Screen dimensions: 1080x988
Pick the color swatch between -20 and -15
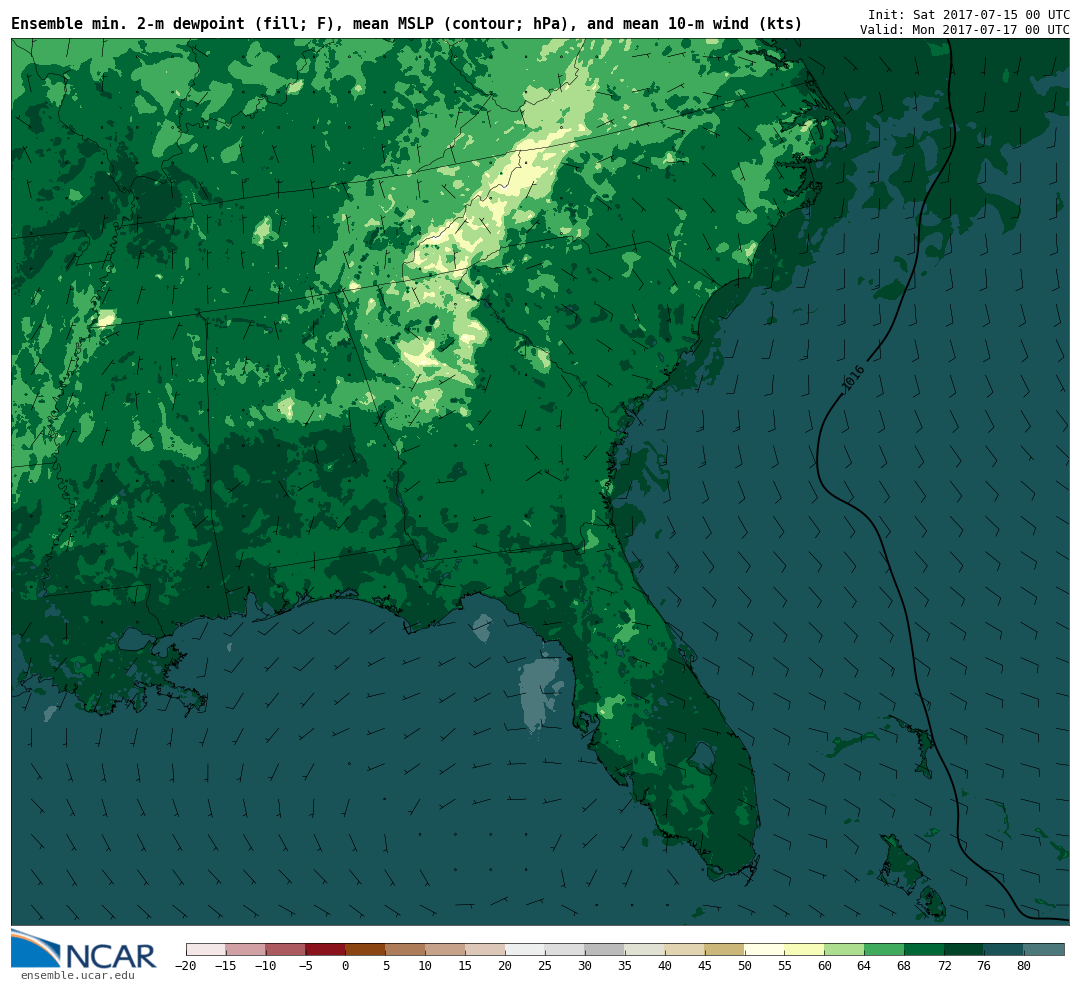206,949
